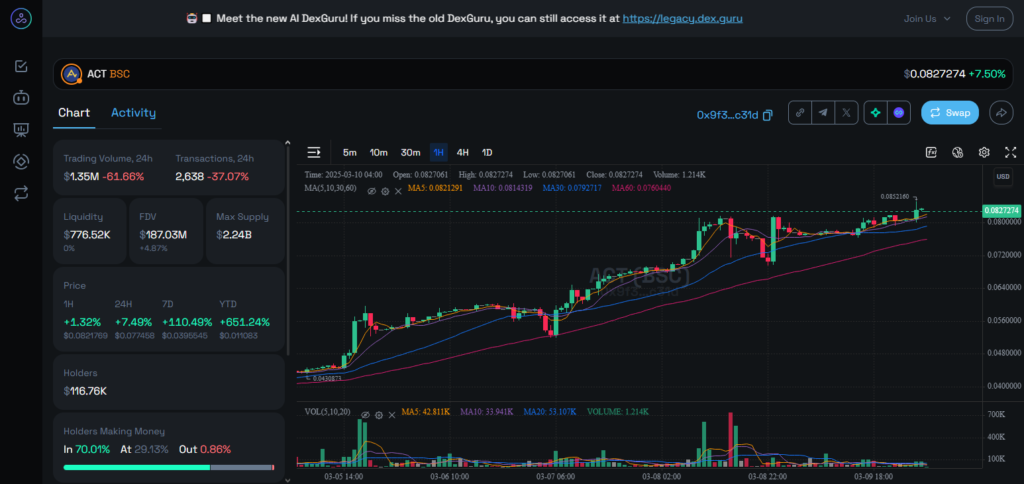
Task: Select the 1H timeframe
Action: [438, 152]
